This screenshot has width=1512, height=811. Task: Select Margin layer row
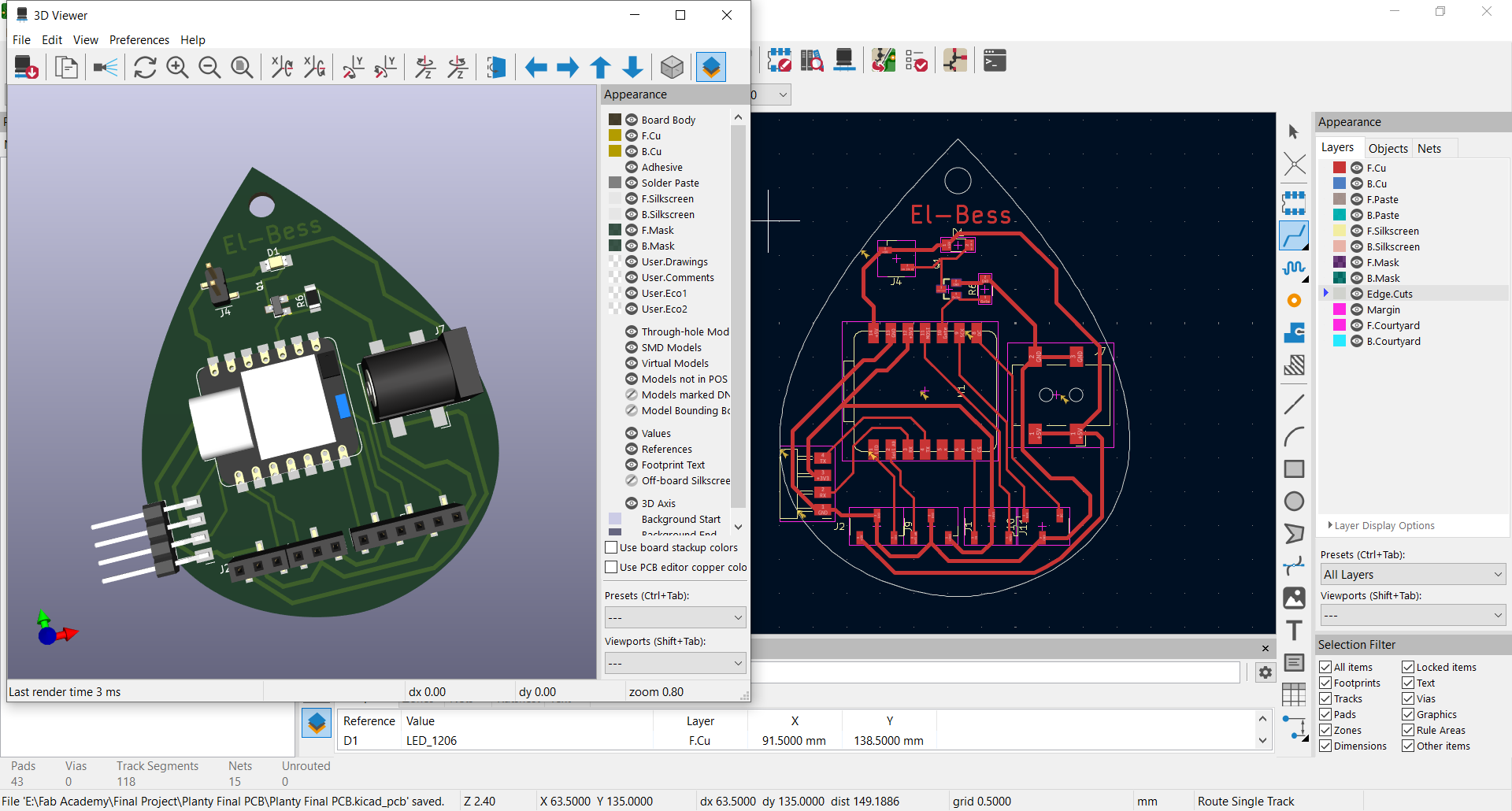click(x=1415, y=309)
